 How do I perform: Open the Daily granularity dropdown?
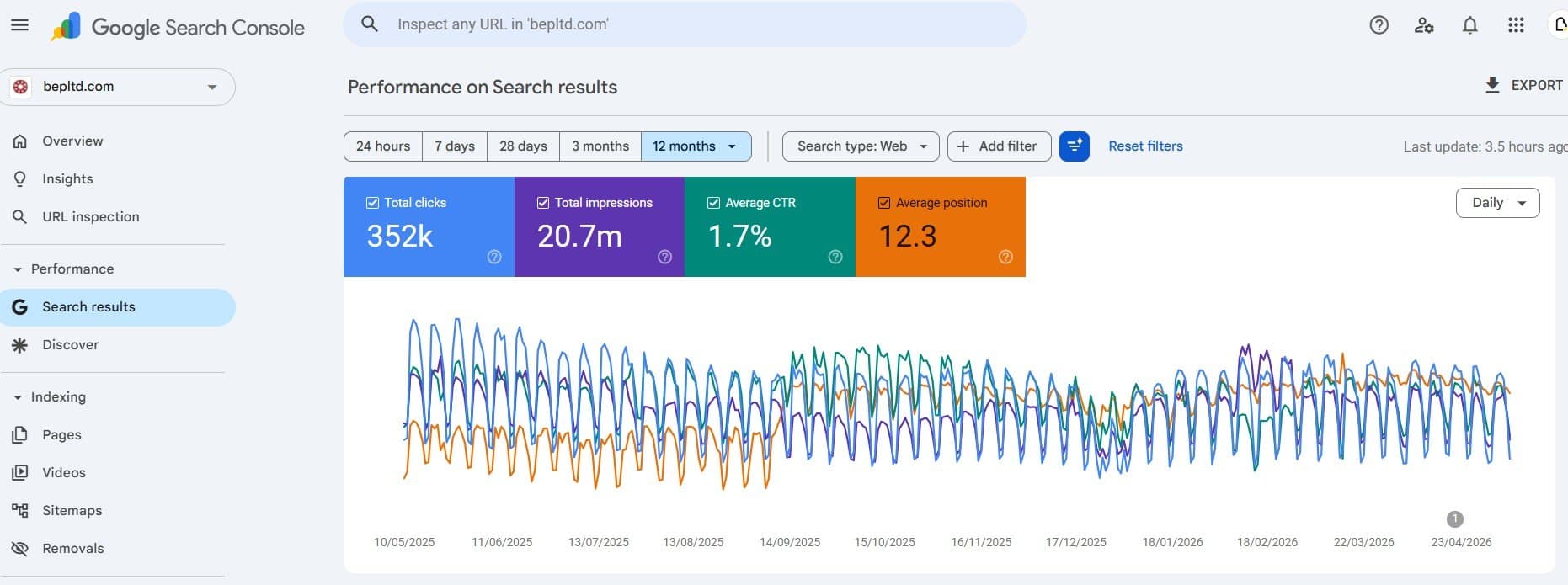point(1498,203)
